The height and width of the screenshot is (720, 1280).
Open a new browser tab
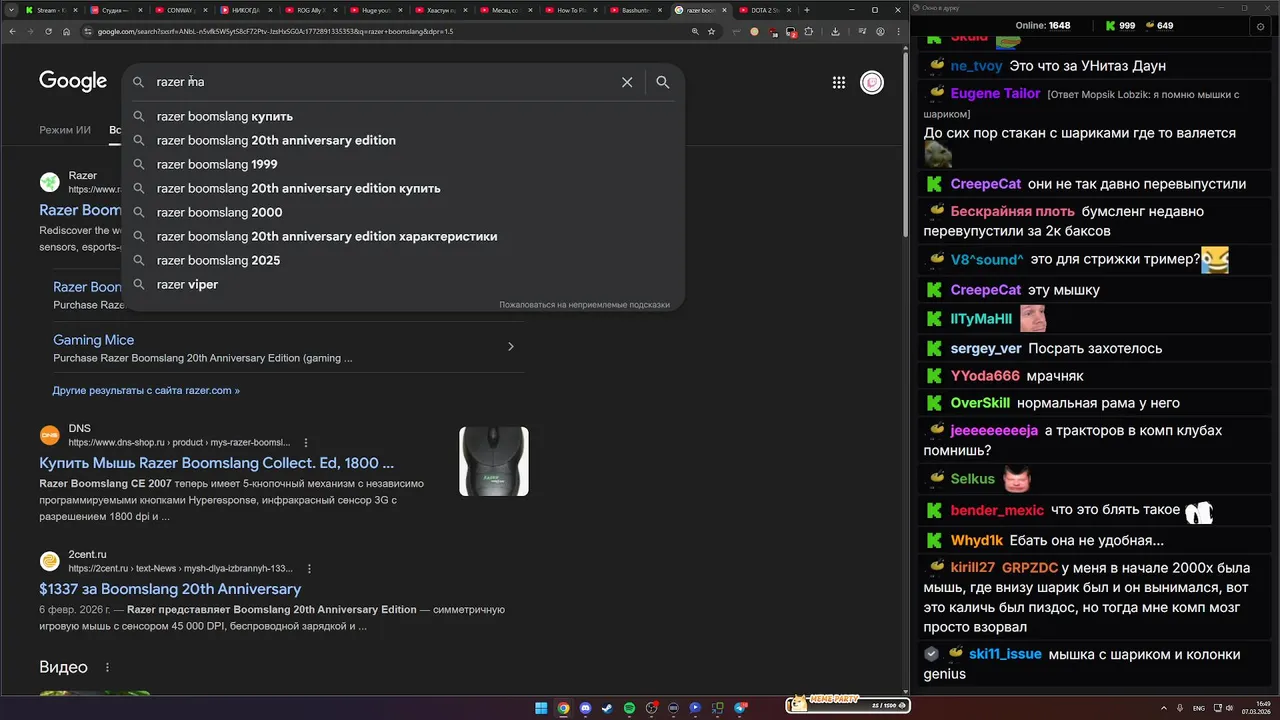point(807,10)
